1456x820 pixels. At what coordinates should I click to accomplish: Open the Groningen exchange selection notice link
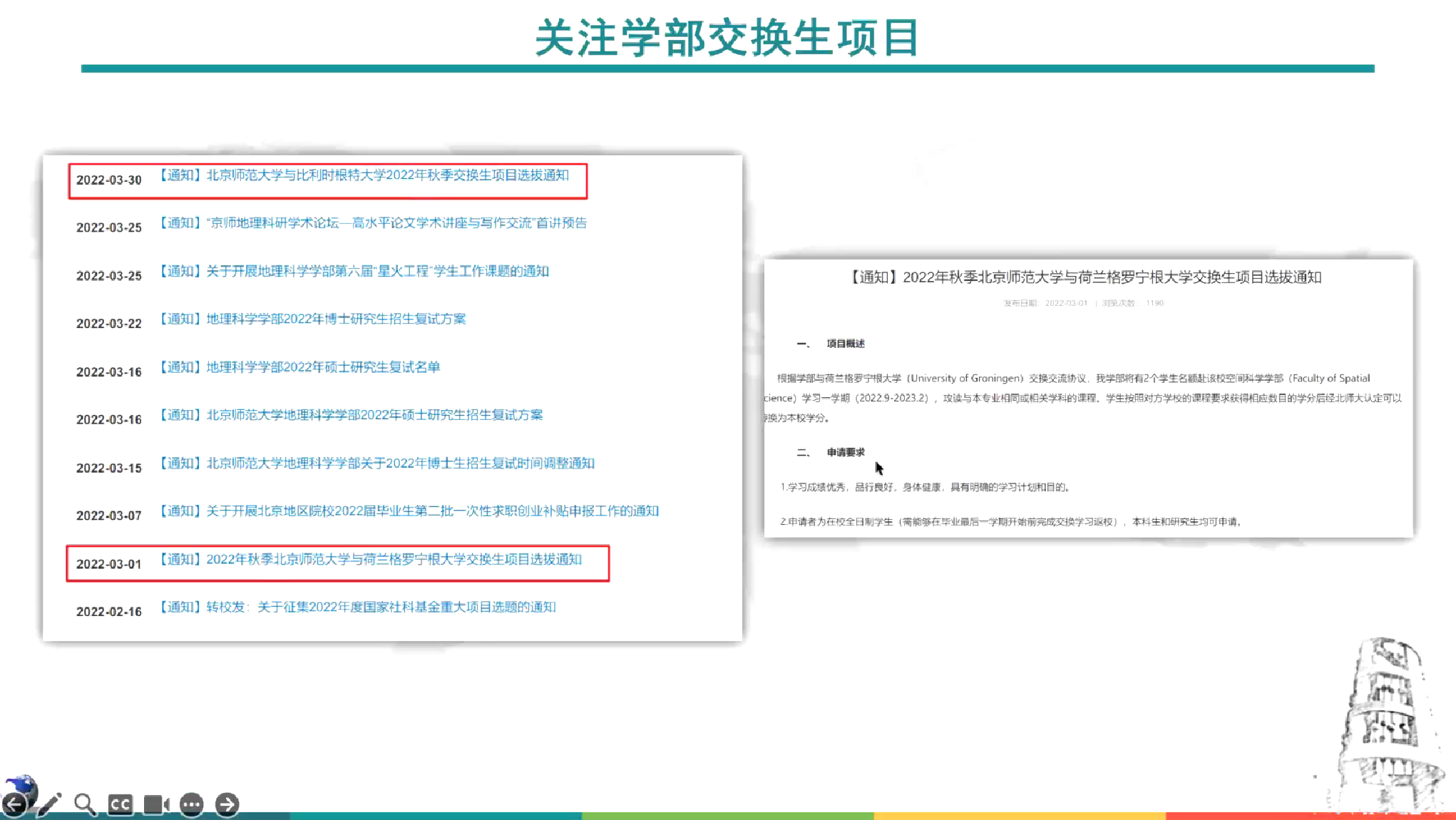371,560
